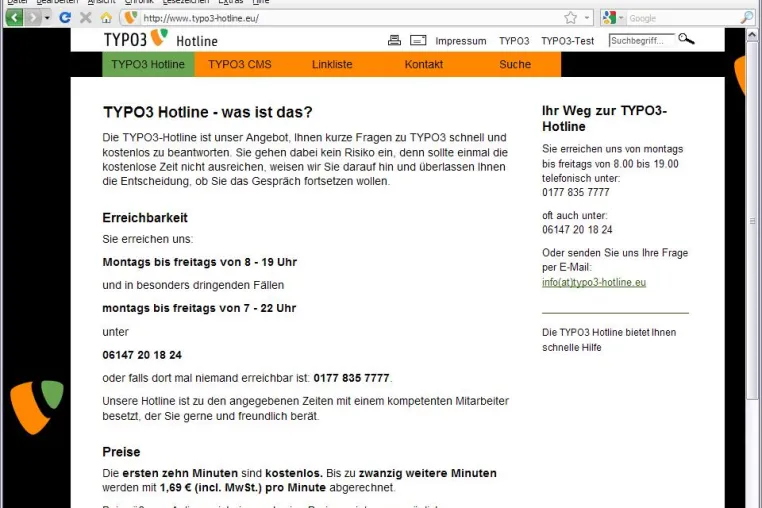The width and height of the screenshot is (762, 508).
Task: Bookmark this page with the star icon
Action: pyautogui.click(x=571, y=18)
